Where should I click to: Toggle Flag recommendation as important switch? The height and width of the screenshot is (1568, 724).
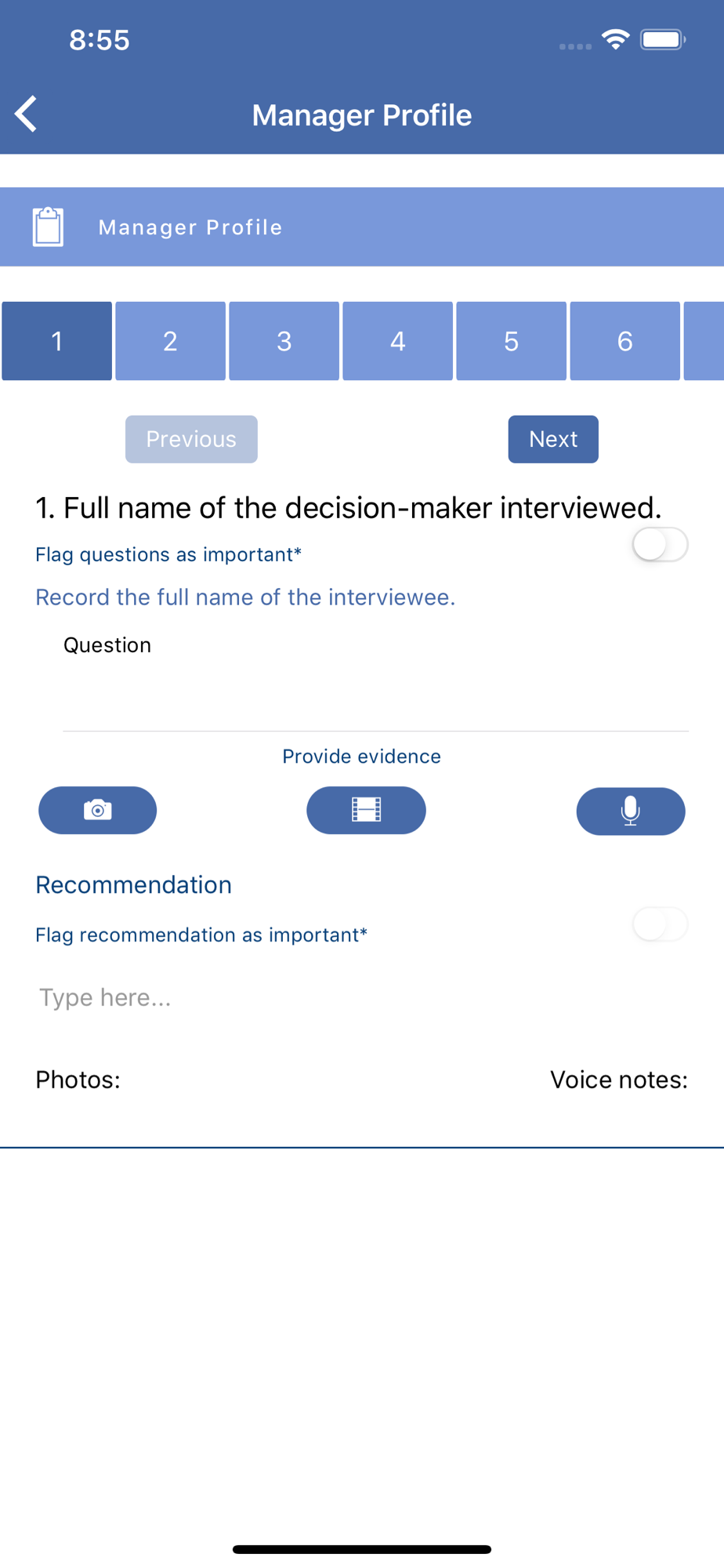pos(660,924)
